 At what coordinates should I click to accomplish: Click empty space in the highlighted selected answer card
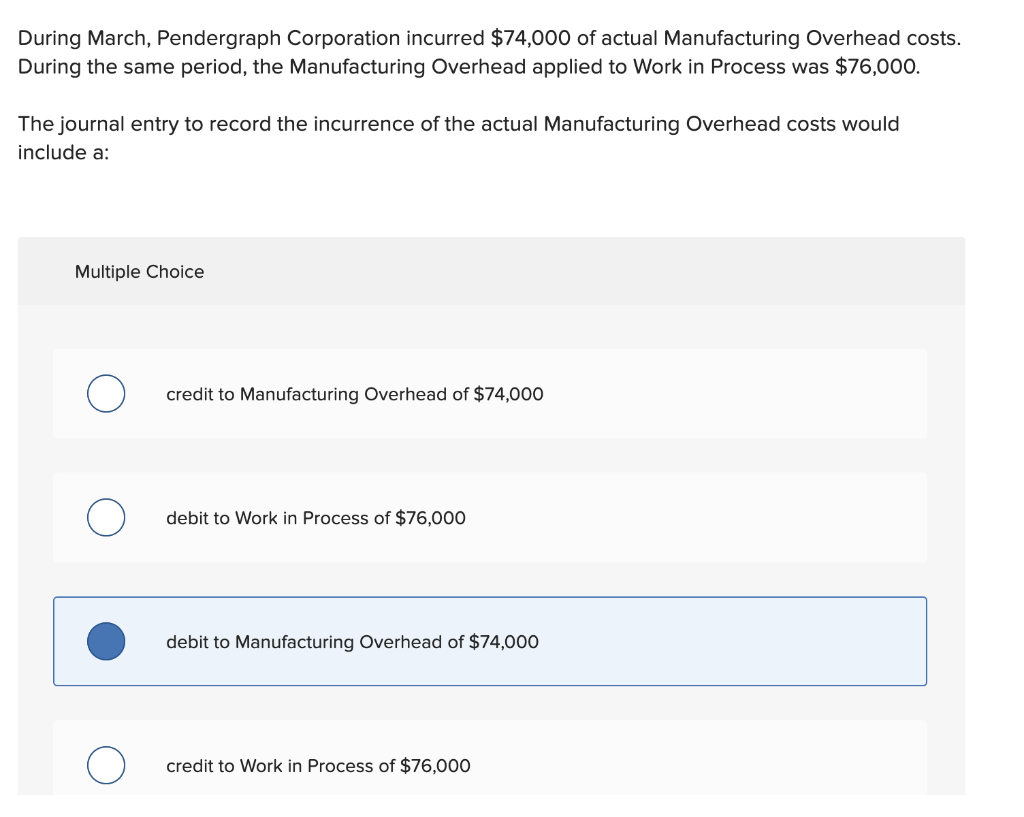coord(731,641)
